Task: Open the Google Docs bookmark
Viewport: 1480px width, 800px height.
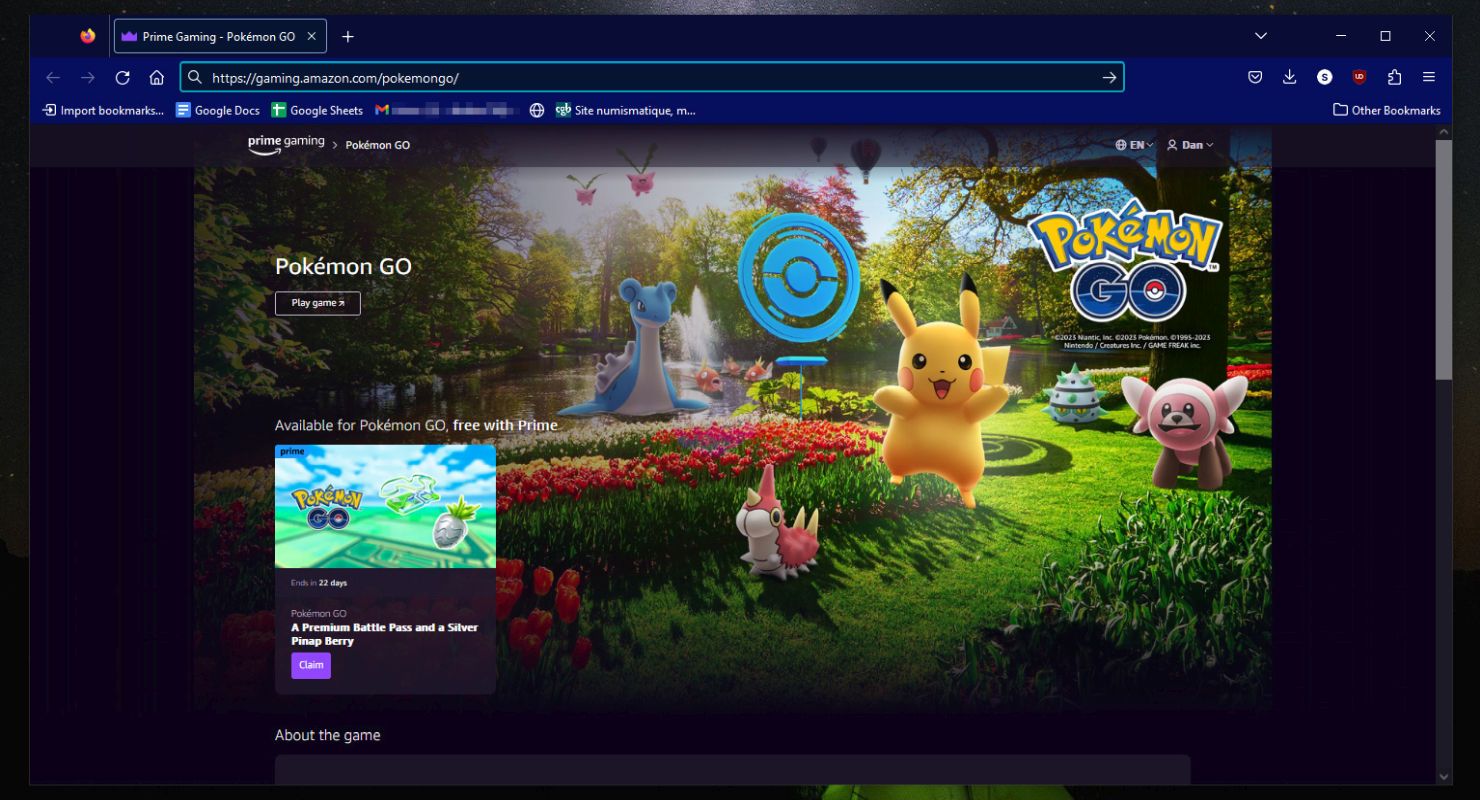Action: click(218, 110)
